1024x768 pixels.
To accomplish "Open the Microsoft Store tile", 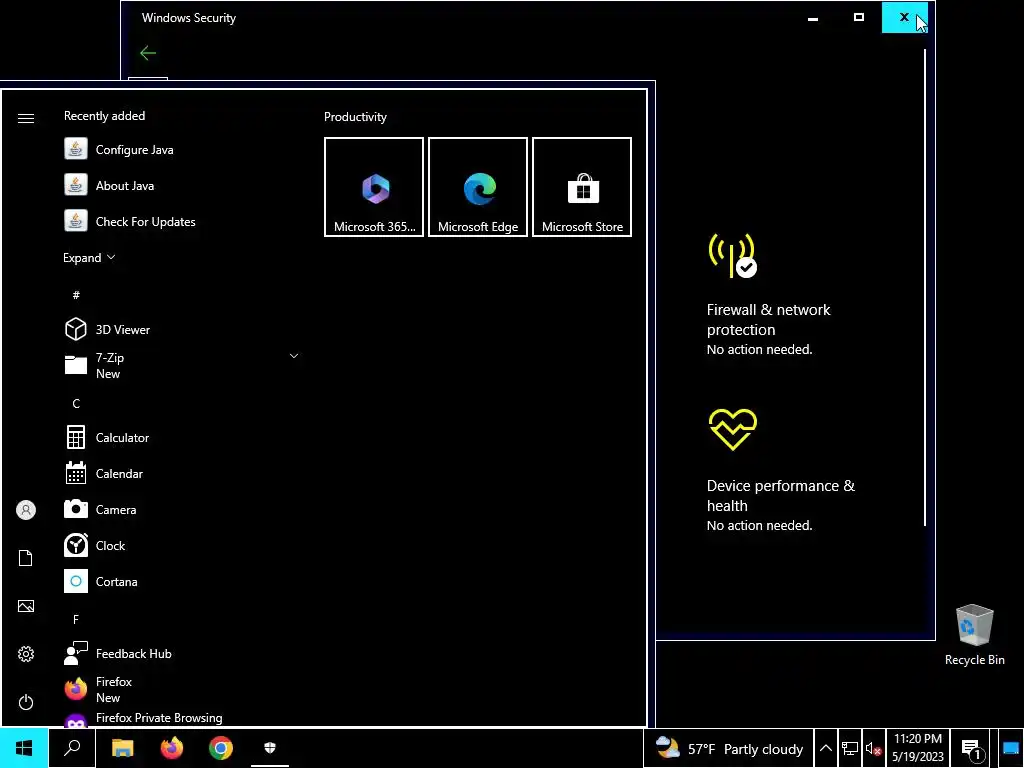I will tap(582, 187).
